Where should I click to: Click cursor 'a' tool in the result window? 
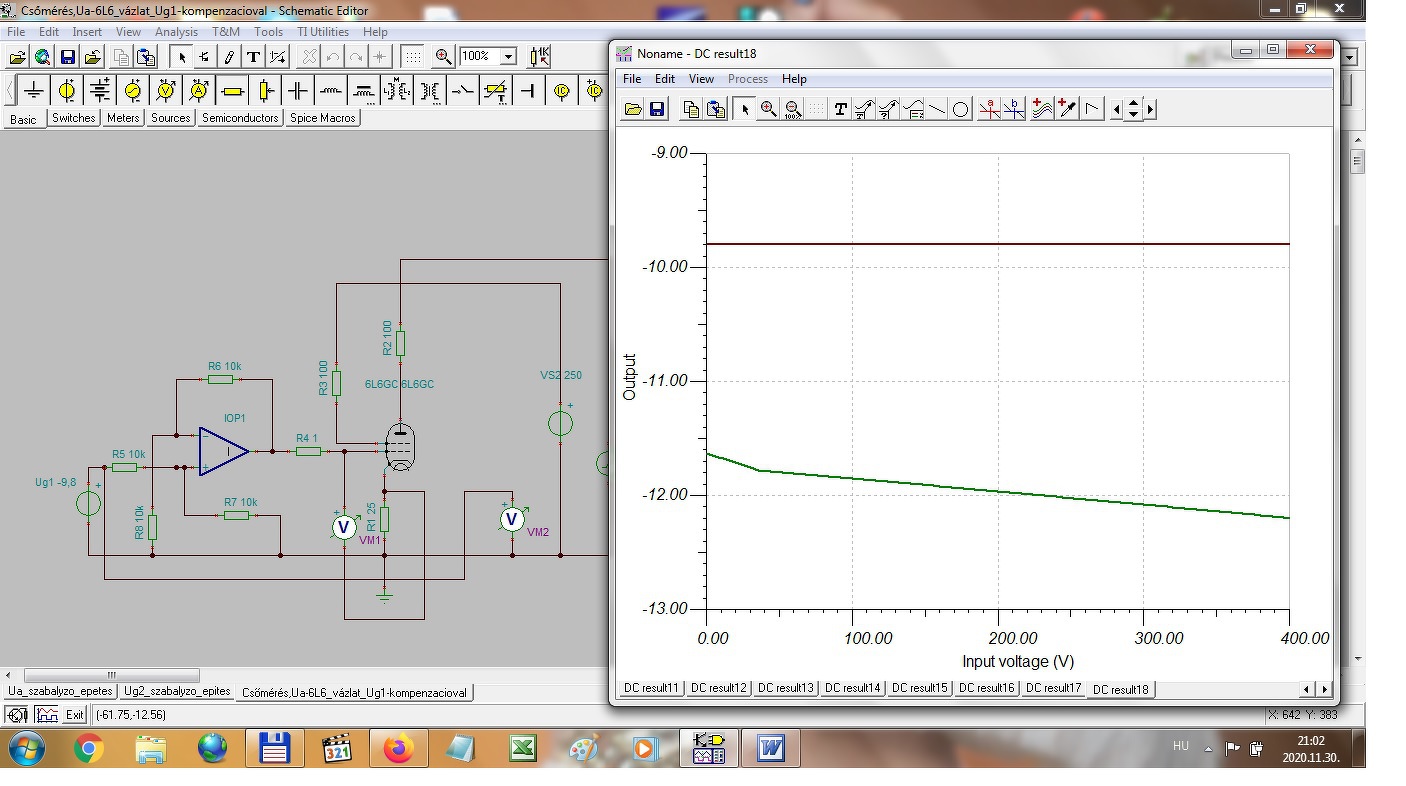click(989, 109)
